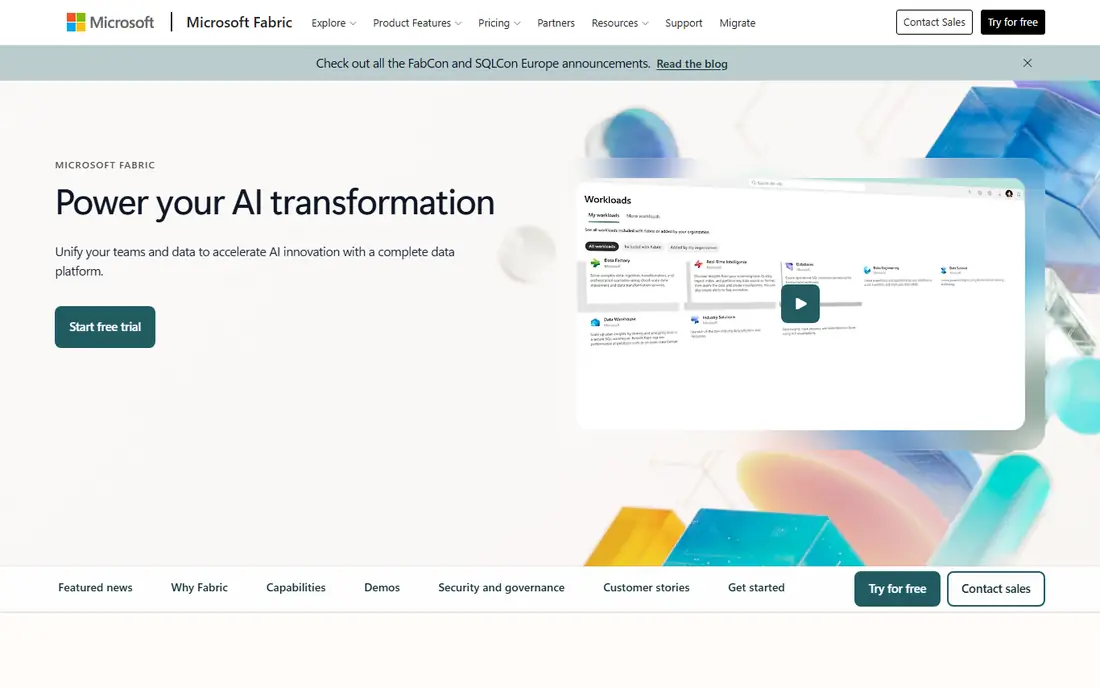
Task: Click the Real-Time Intelligence icon in video
Action: pyautogui.click(x=699, y=264)
